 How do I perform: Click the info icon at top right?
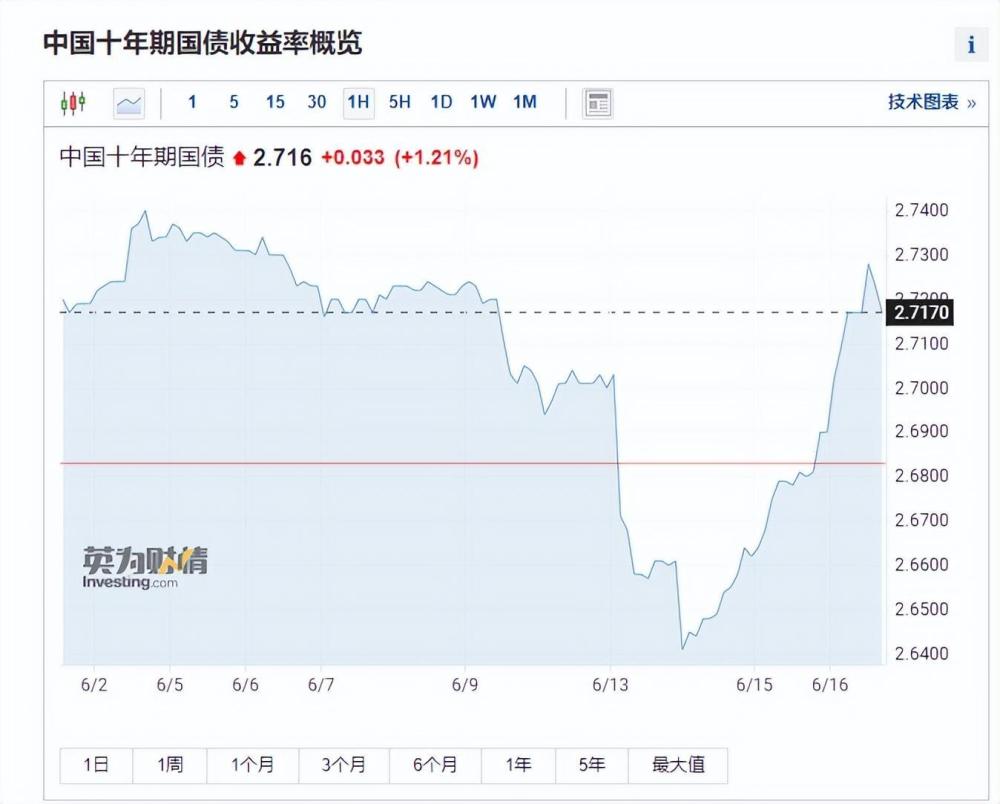pos(971,44)
